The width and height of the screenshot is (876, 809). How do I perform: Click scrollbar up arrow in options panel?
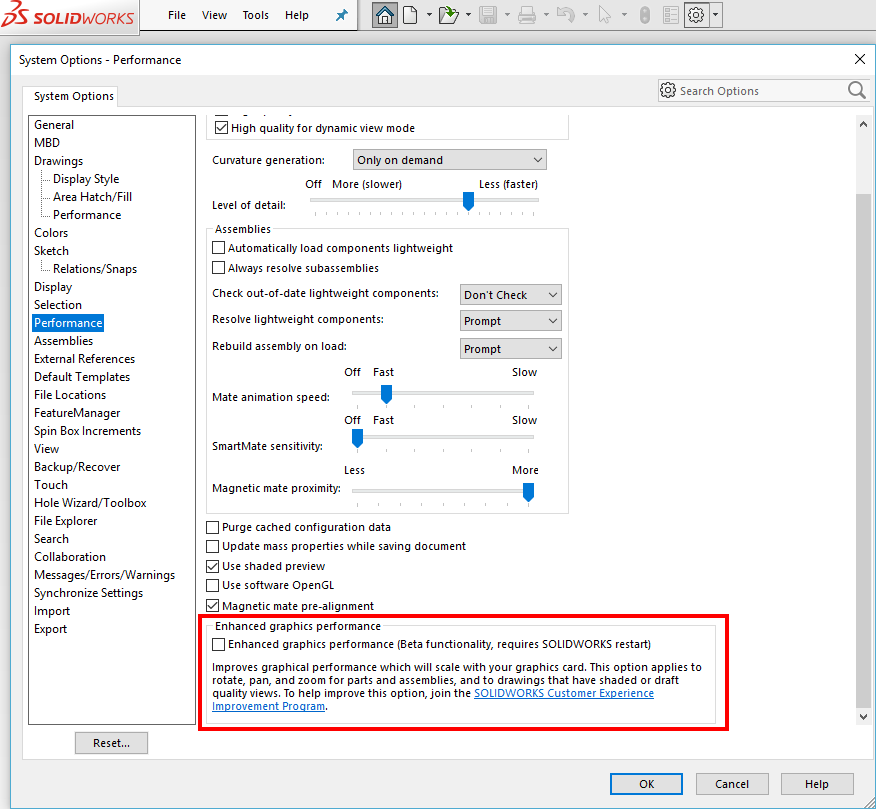pyautogui.click(x=863, y=124)
